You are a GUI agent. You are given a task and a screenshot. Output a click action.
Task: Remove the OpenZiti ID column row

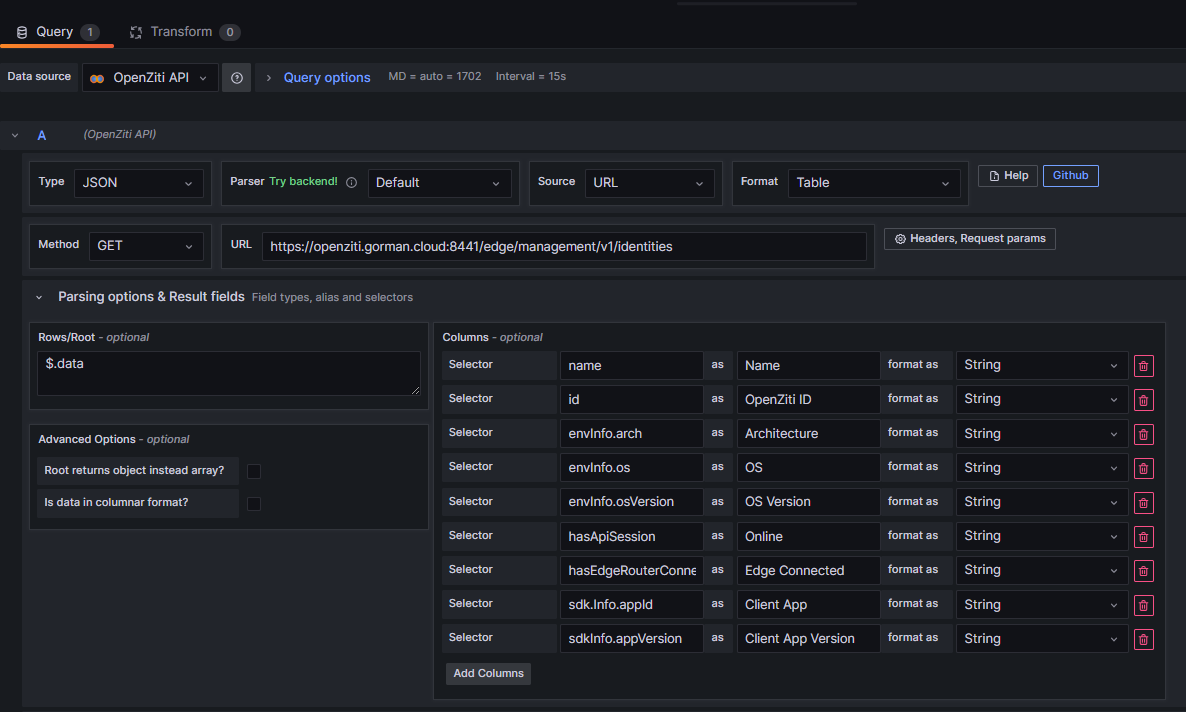(1143, 399)
